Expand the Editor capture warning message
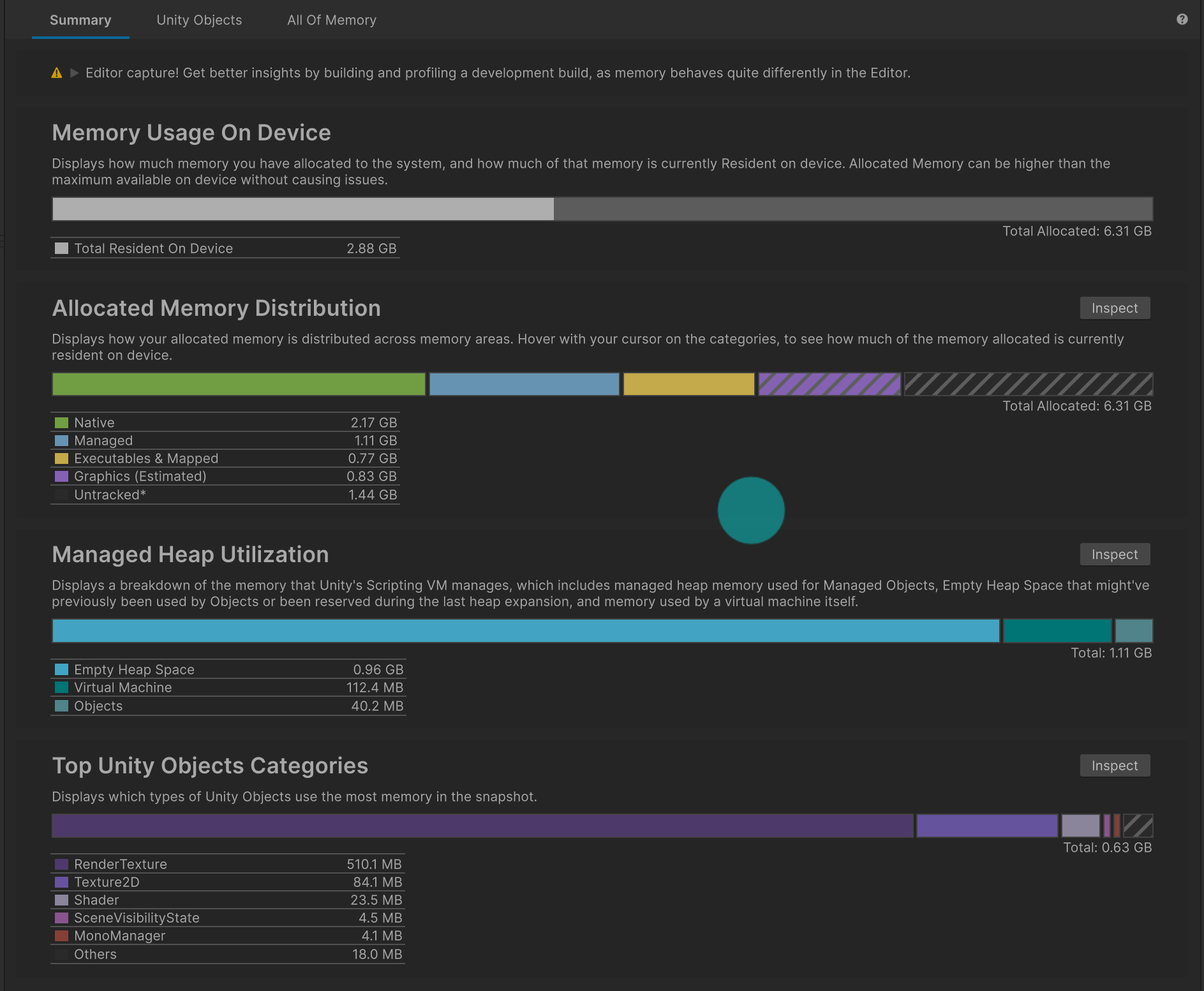This screenshot has width=1204, height=991. point(74,73)
